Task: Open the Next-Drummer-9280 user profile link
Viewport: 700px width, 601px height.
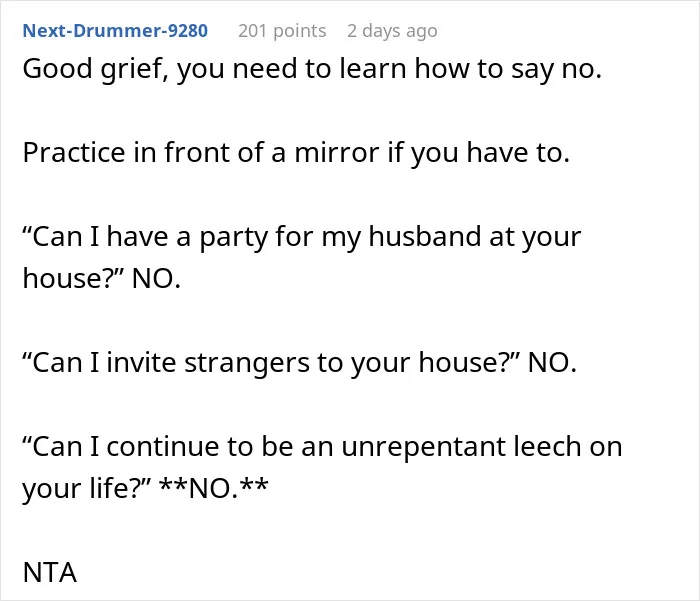Action: point(115,31)
